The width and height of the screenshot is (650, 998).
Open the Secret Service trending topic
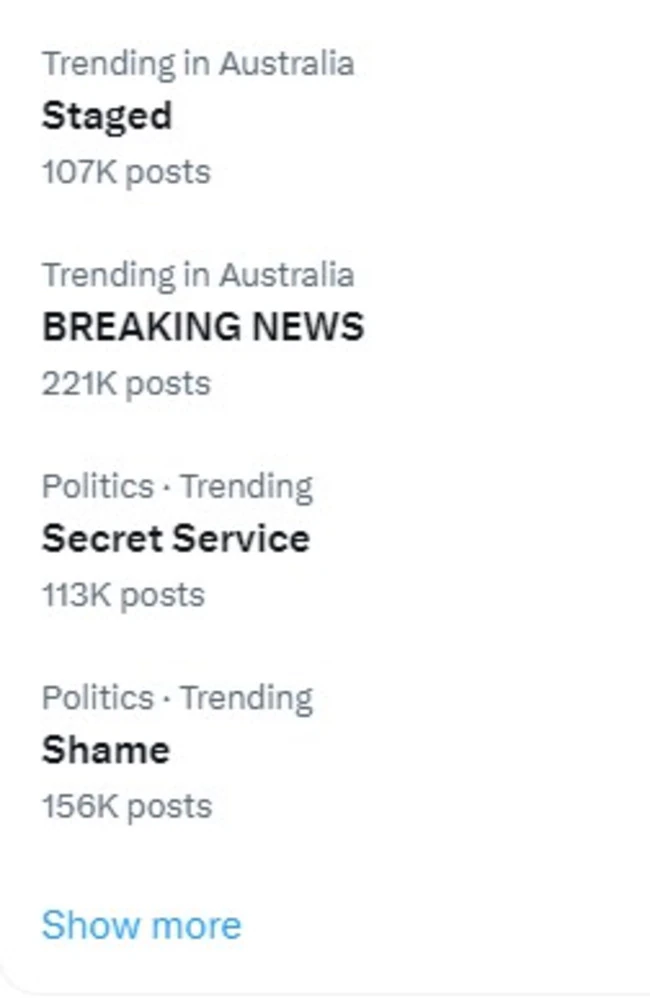pos(175,539)
